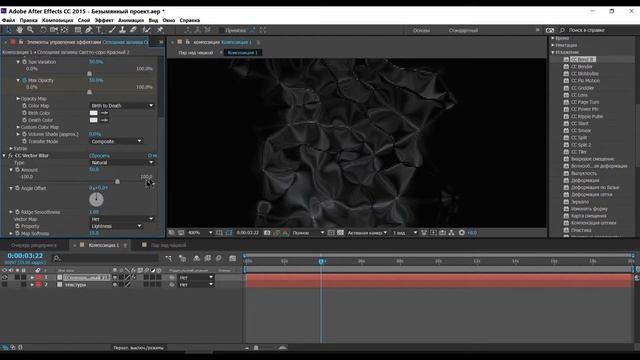Select the Type text tool

pos(99,30)
